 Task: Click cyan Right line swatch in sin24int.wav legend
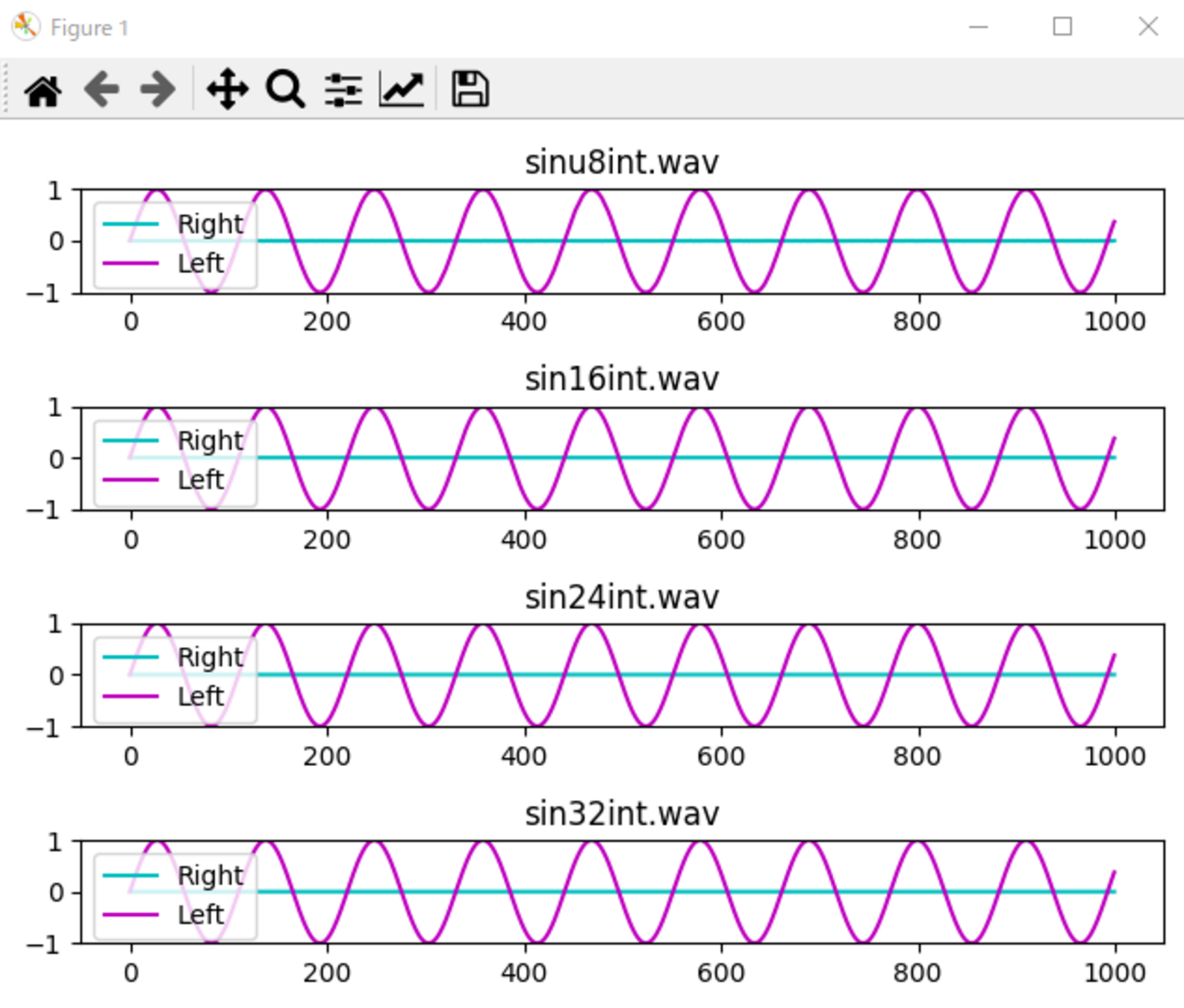pyautogui.click(x=131, y=657)
